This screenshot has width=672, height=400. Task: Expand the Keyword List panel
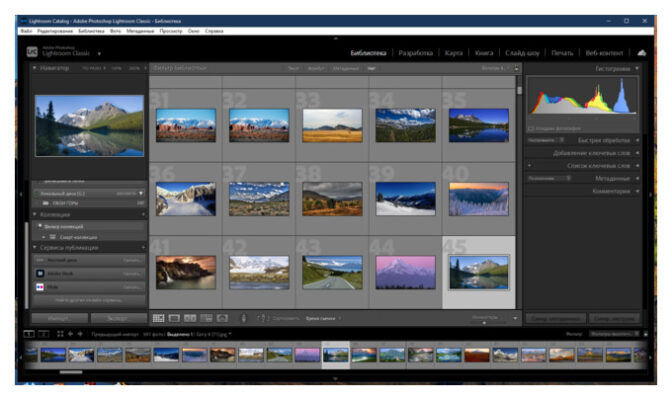[x=637, y=165]
